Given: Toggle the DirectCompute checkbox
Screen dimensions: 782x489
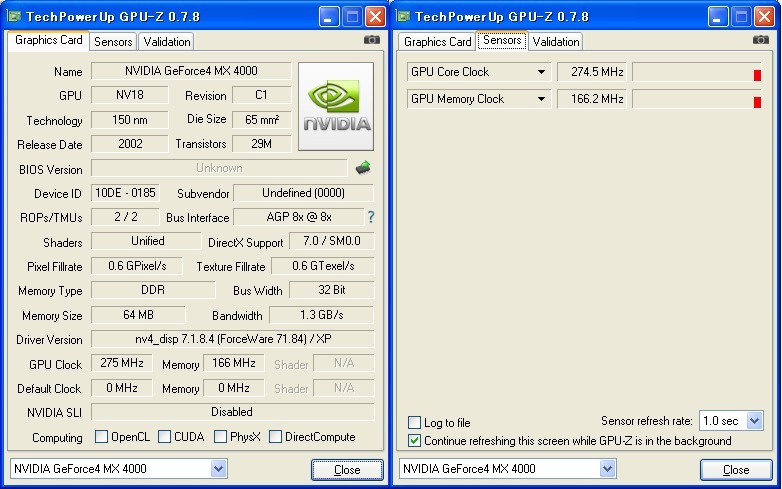Looking at the screenshot, I should click(x=275, y=437).
